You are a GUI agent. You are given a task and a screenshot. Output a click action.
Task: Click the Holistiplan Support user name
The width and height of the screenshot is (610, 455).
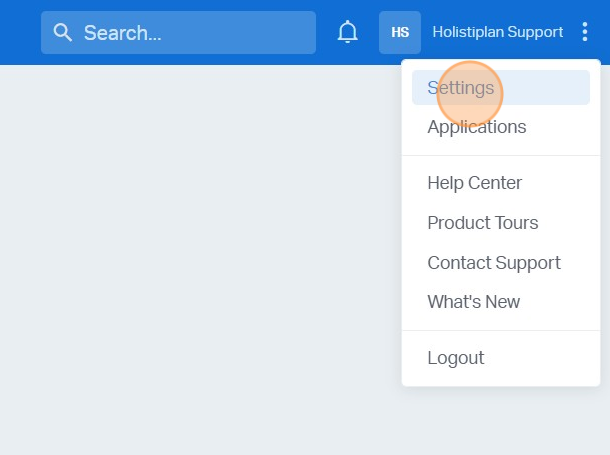click(497, 32)
